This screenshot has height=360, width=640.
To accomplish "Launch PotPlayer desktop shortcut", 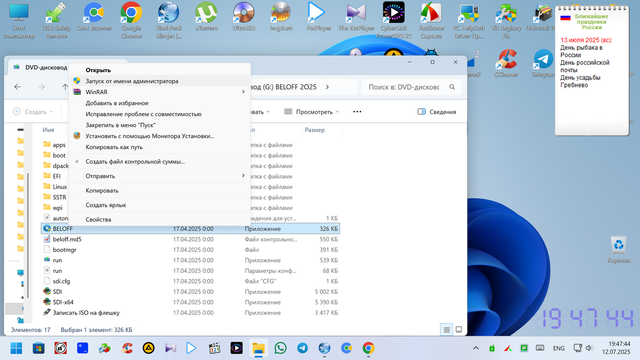I will tap(318, 18).
